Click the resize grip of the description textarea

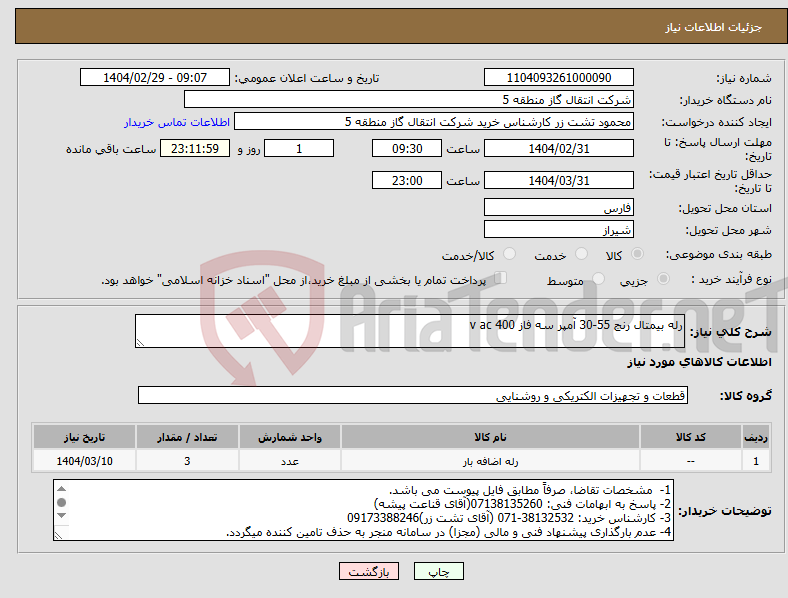pyautogui.click(x=140, y=343)
